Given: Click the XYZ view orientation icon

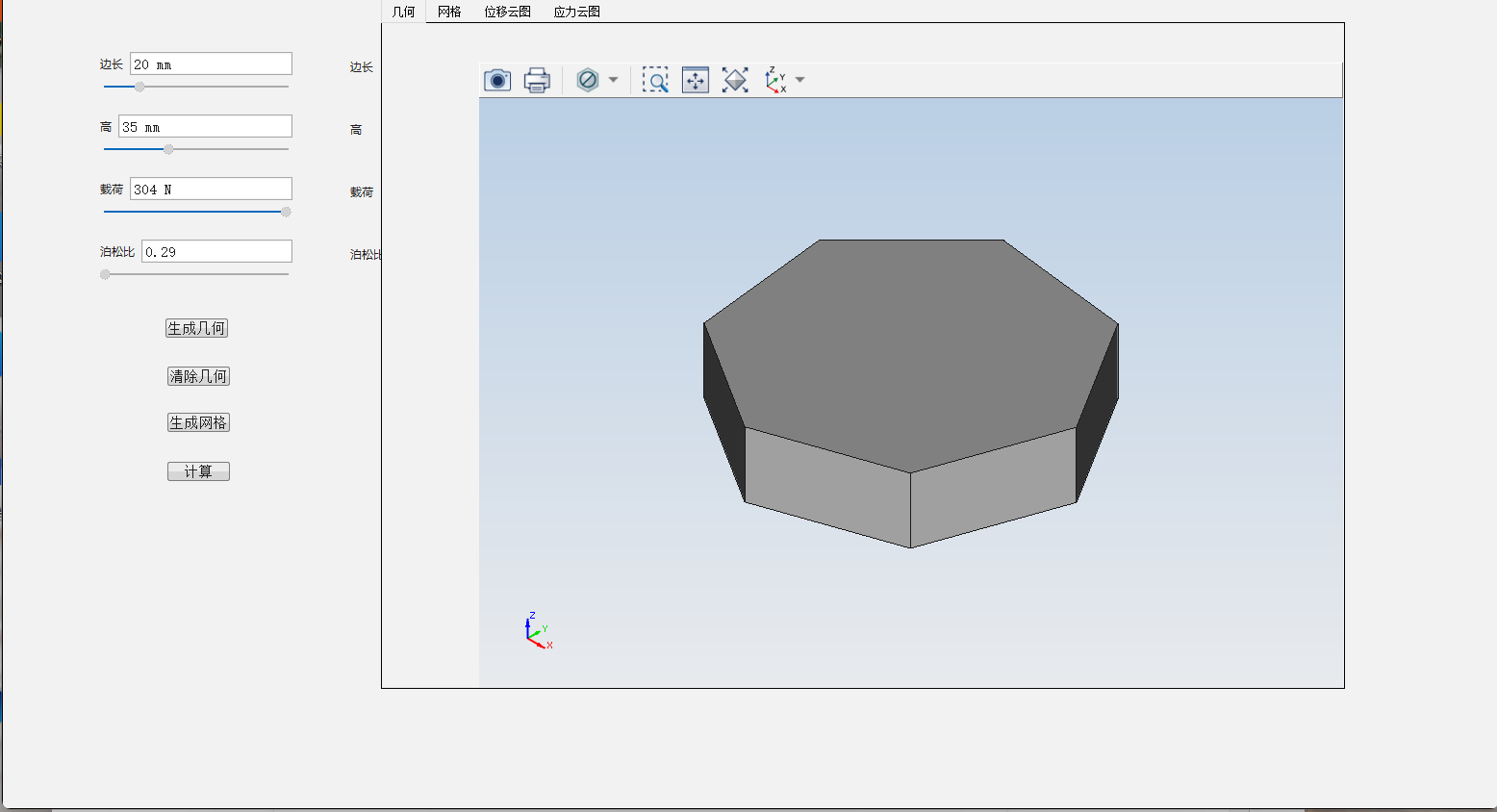Looking at the screenshot, I should click(775, 80).
